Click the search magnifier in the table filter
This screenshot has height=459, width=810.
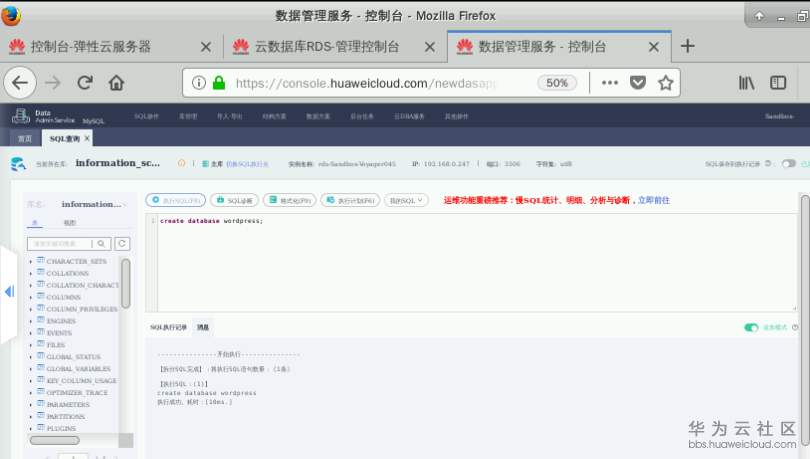pyautogui.click(x=101, y=243)
